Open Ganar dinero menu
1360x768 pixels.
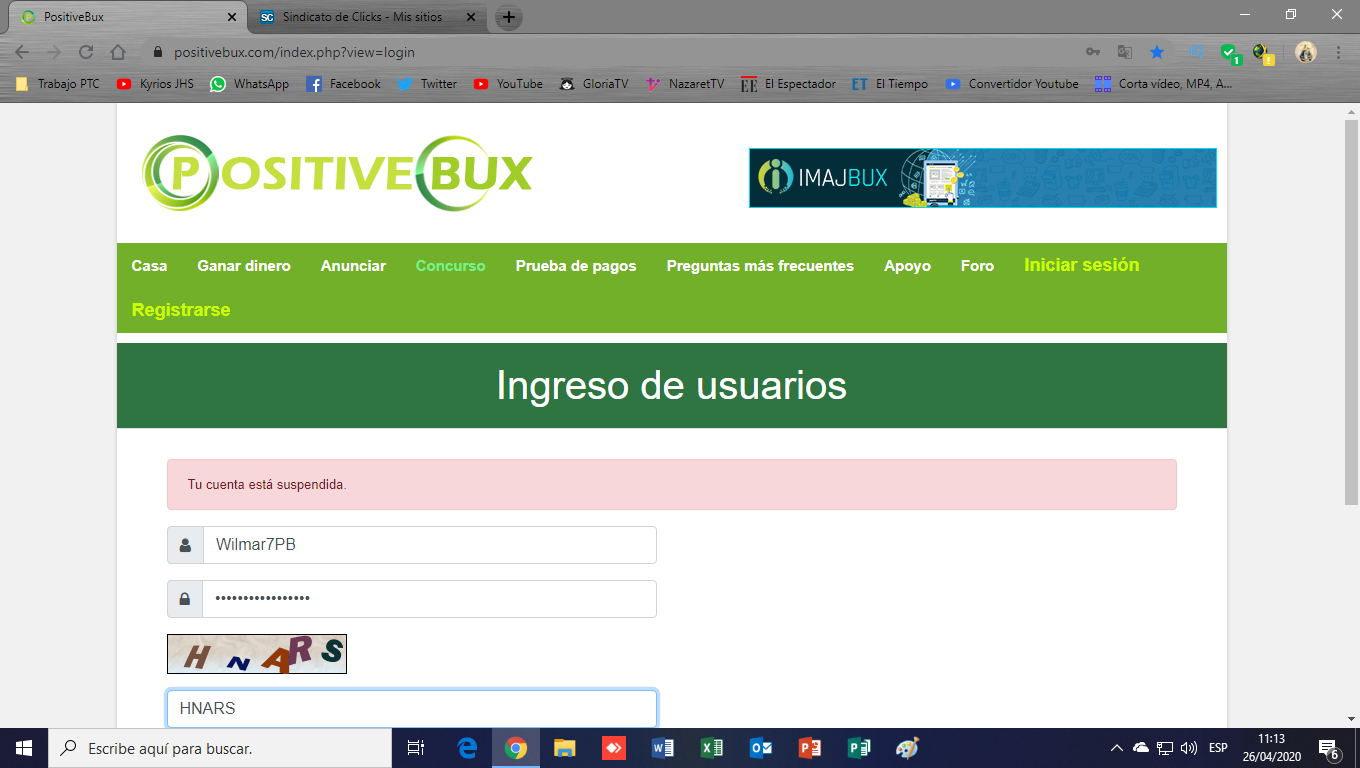pos(244,266)
